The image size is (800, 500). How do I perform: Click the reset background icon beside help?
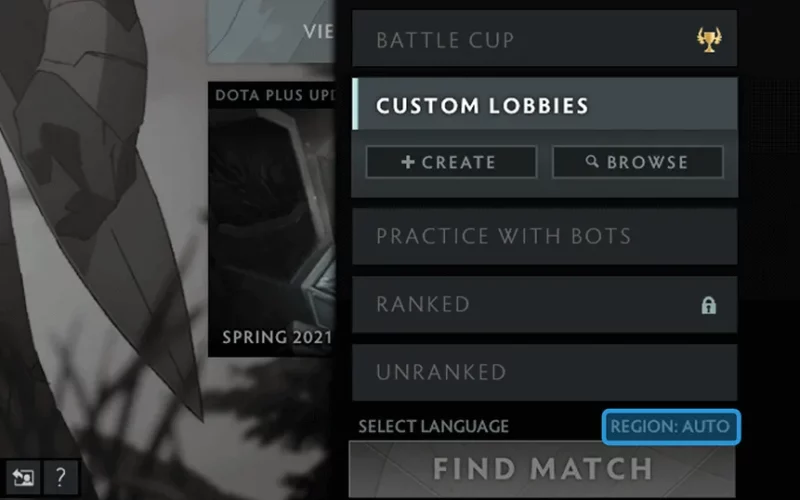tap(23, 477)
